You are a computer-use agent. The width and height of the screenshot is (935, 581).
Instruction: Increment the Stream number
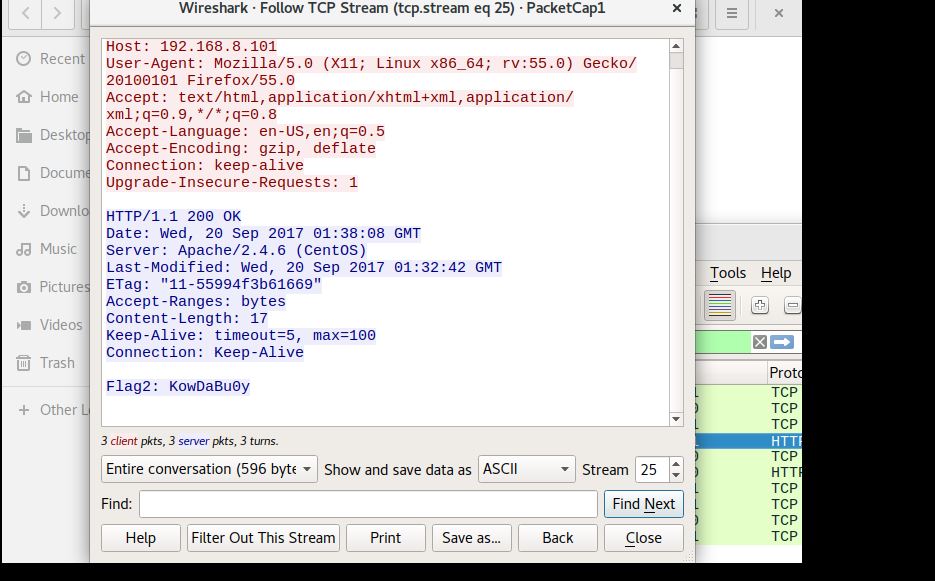676,463
